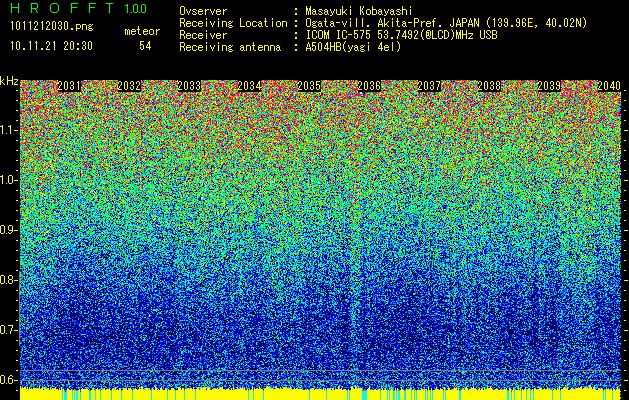Click the receiving location Ogata-vill. Akita-Pref. text
Screen dimensions: 629x400
(x=446, y=23)
